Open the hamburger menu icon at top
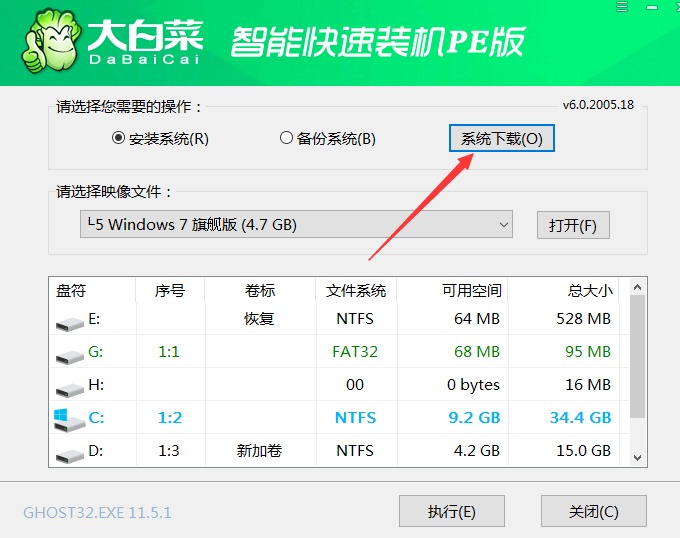Screen dimensions: 680x538 pyautogui.click(x=622, y=7)
